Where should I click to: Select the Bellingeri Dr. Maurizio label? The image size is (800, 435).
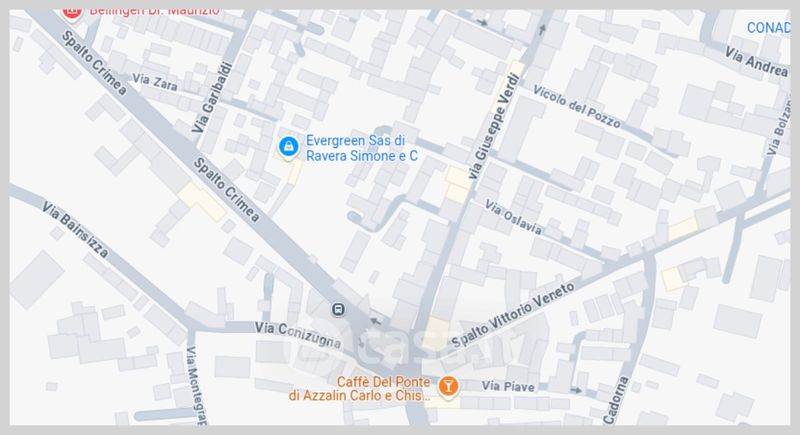155,11
